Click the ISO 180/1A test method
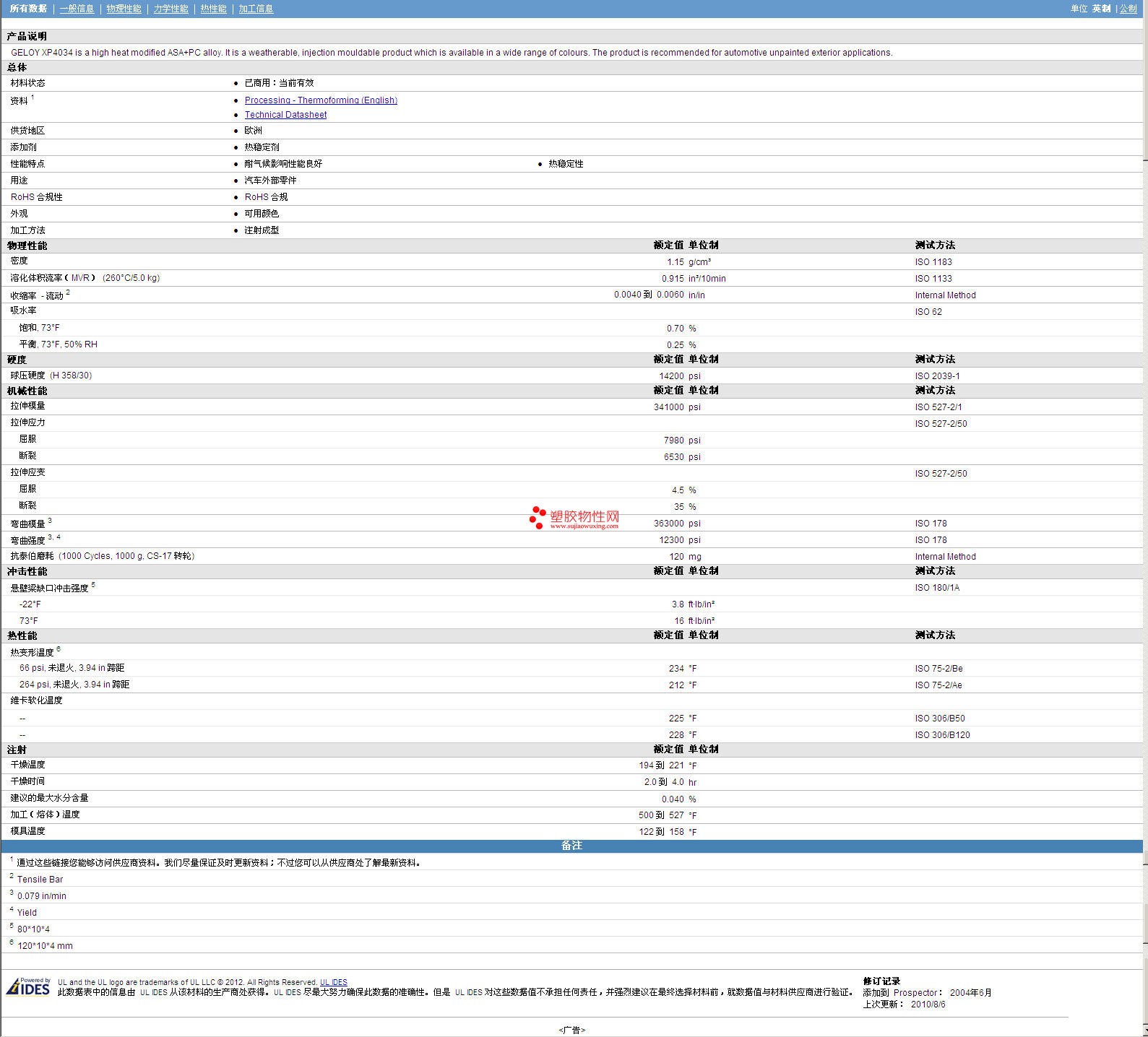Screen dimensions: 1148x1037 click(937, 588)
